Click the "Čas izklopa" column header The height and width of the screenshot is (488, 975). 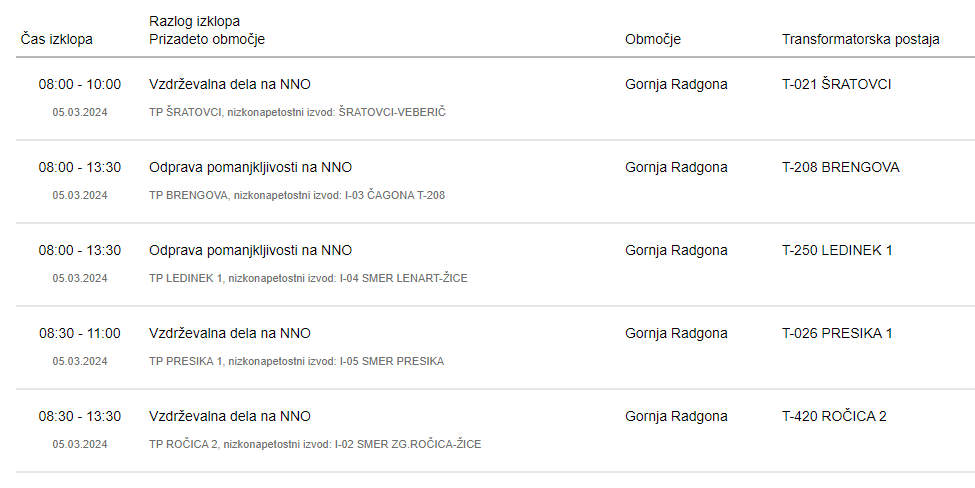[x=56, y=39]
